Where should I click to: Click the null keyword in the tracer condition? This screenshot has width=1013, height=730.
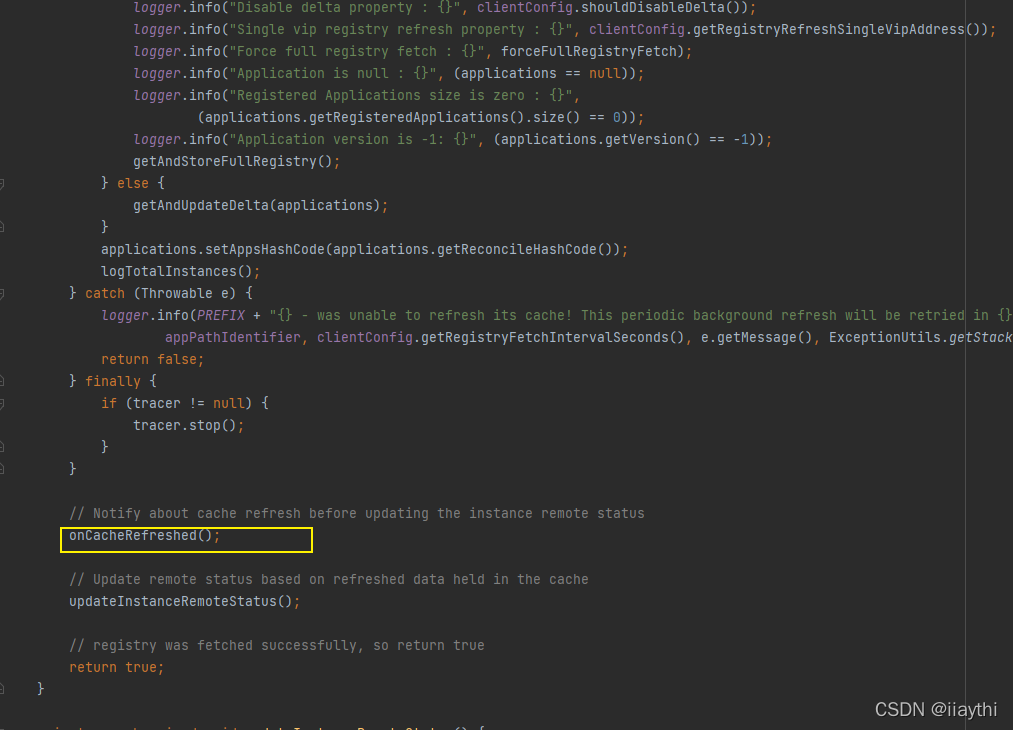[x=229, y=403]
